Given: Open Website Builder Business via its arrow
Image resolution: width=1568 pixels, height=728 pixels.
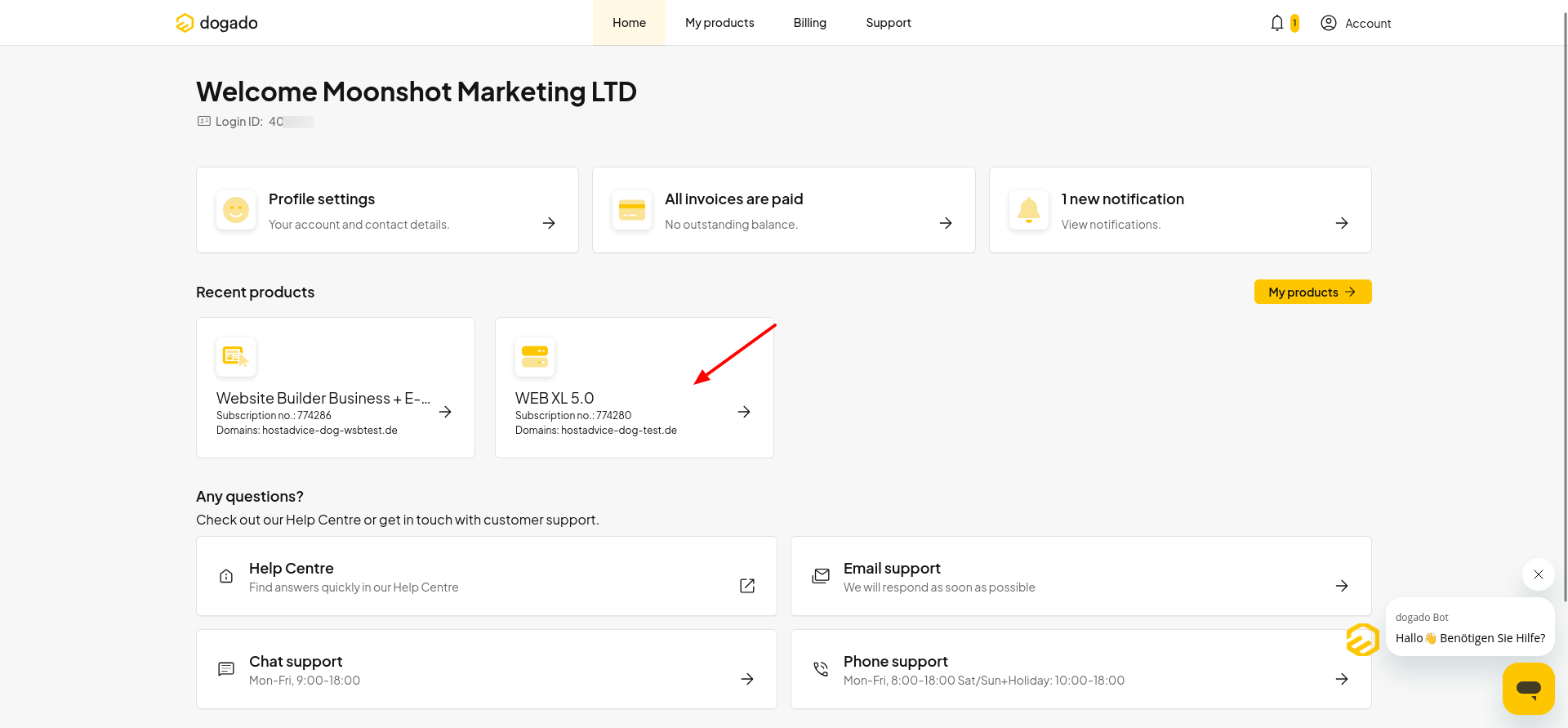Looking at the screenshot, I should point(445,412).
